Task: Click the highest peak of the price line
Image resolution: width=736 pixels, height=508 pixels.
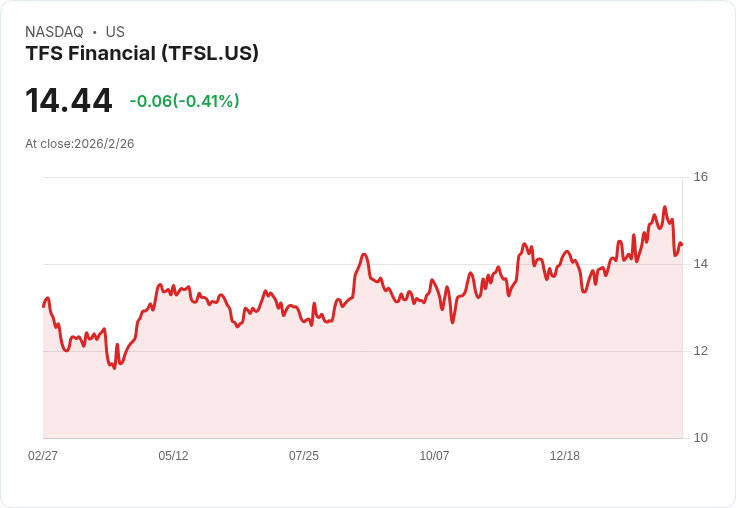Action: [664, 208]
